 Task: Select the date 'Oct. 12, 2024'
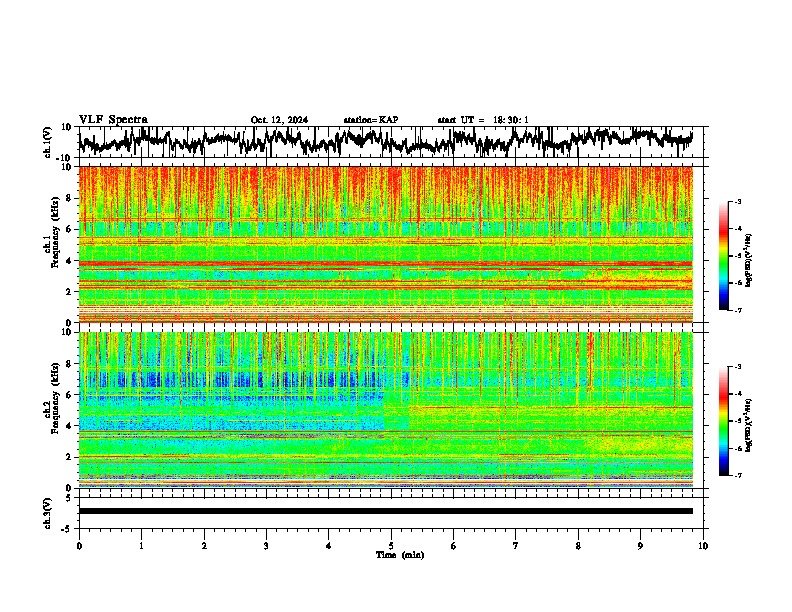[279, 120]
